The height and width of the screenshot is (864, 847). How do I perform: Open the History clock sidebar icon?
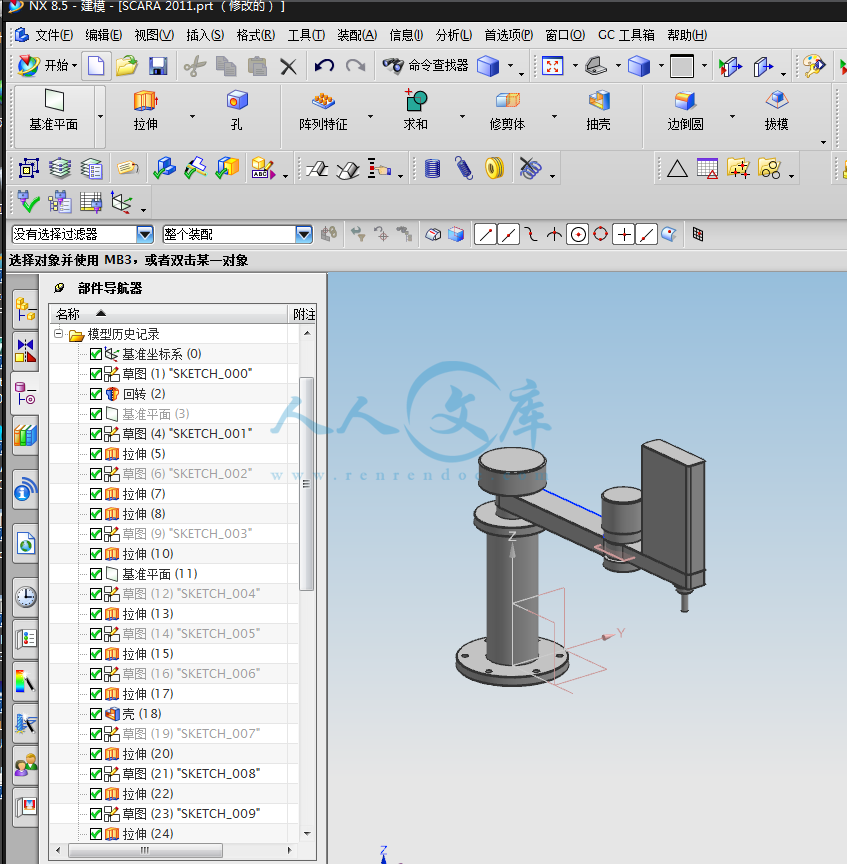point(25,597)
